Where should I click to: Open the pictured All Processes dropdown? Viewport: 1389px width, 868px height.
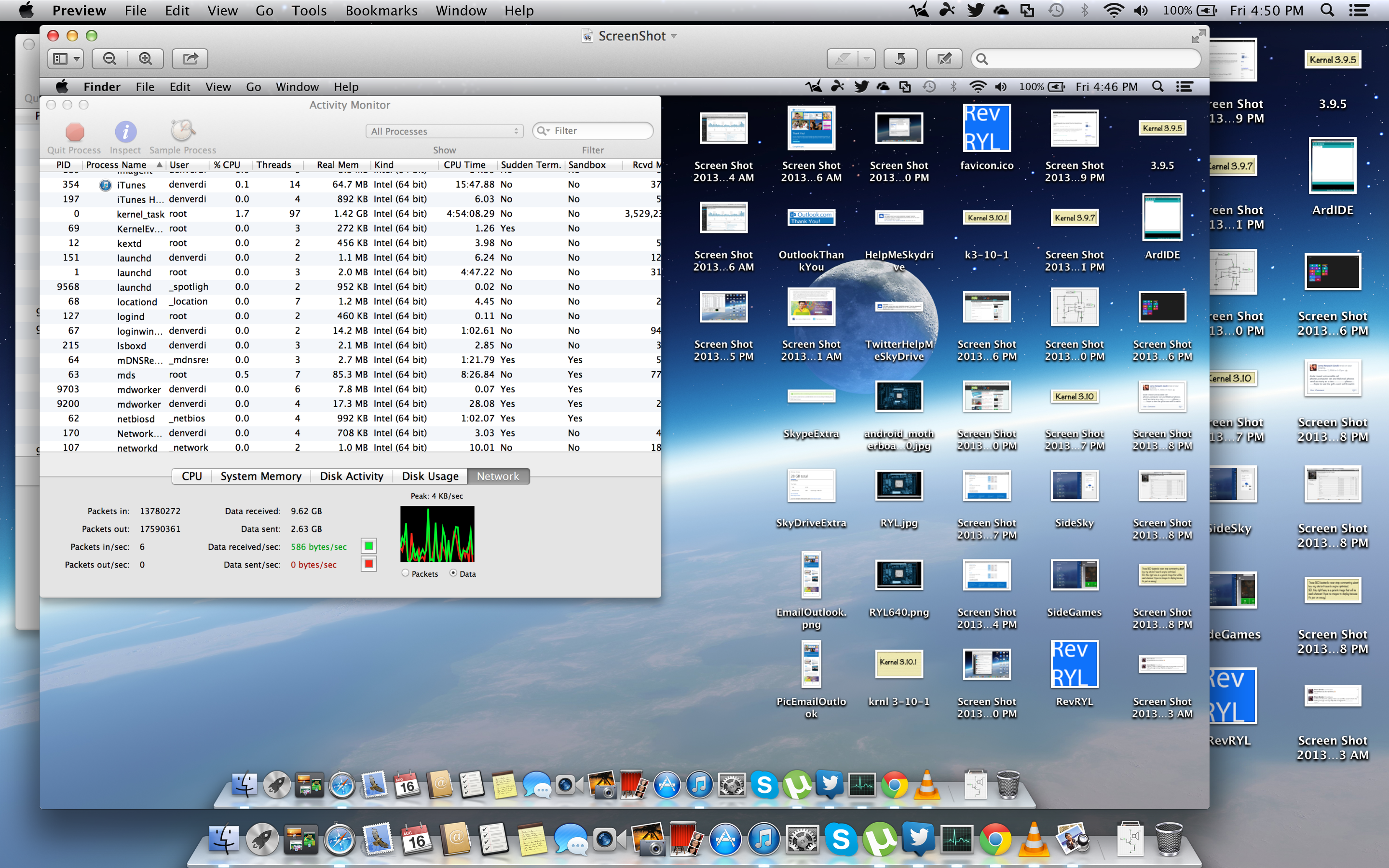tap(445, 132)
